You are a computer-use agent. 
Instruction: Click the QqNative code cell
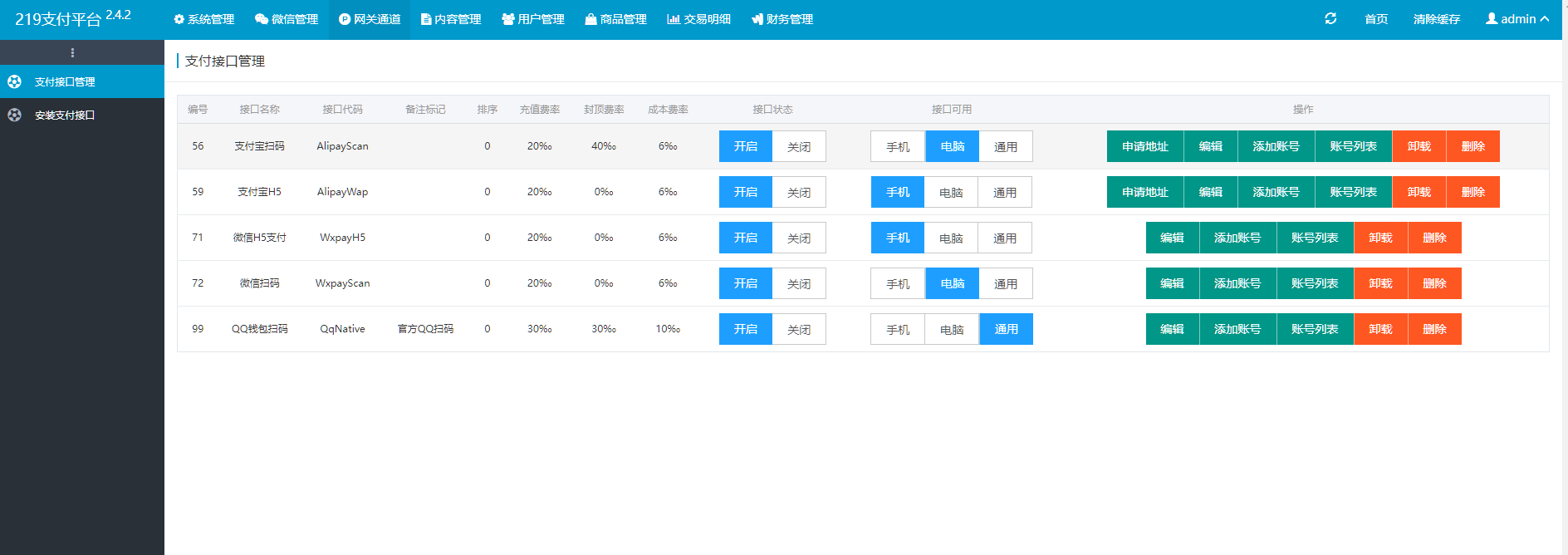pos(342,329)
